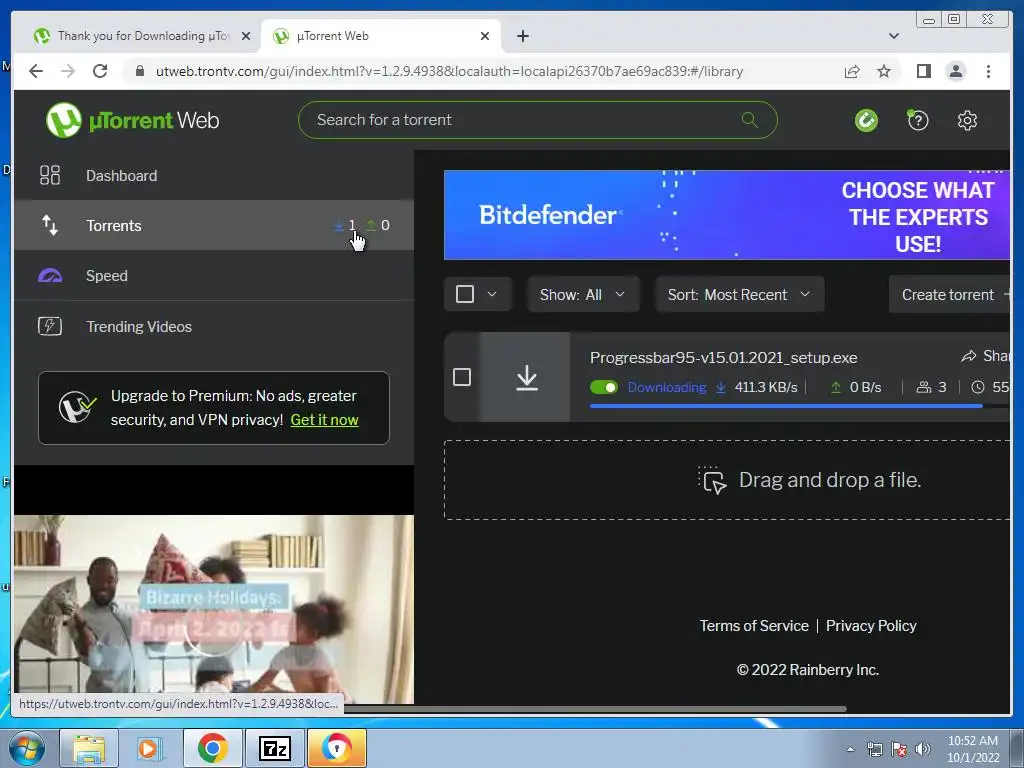
Task: Open 7-Zip from the taskbar
Action: pyautogui.click(x=274, y=748)
